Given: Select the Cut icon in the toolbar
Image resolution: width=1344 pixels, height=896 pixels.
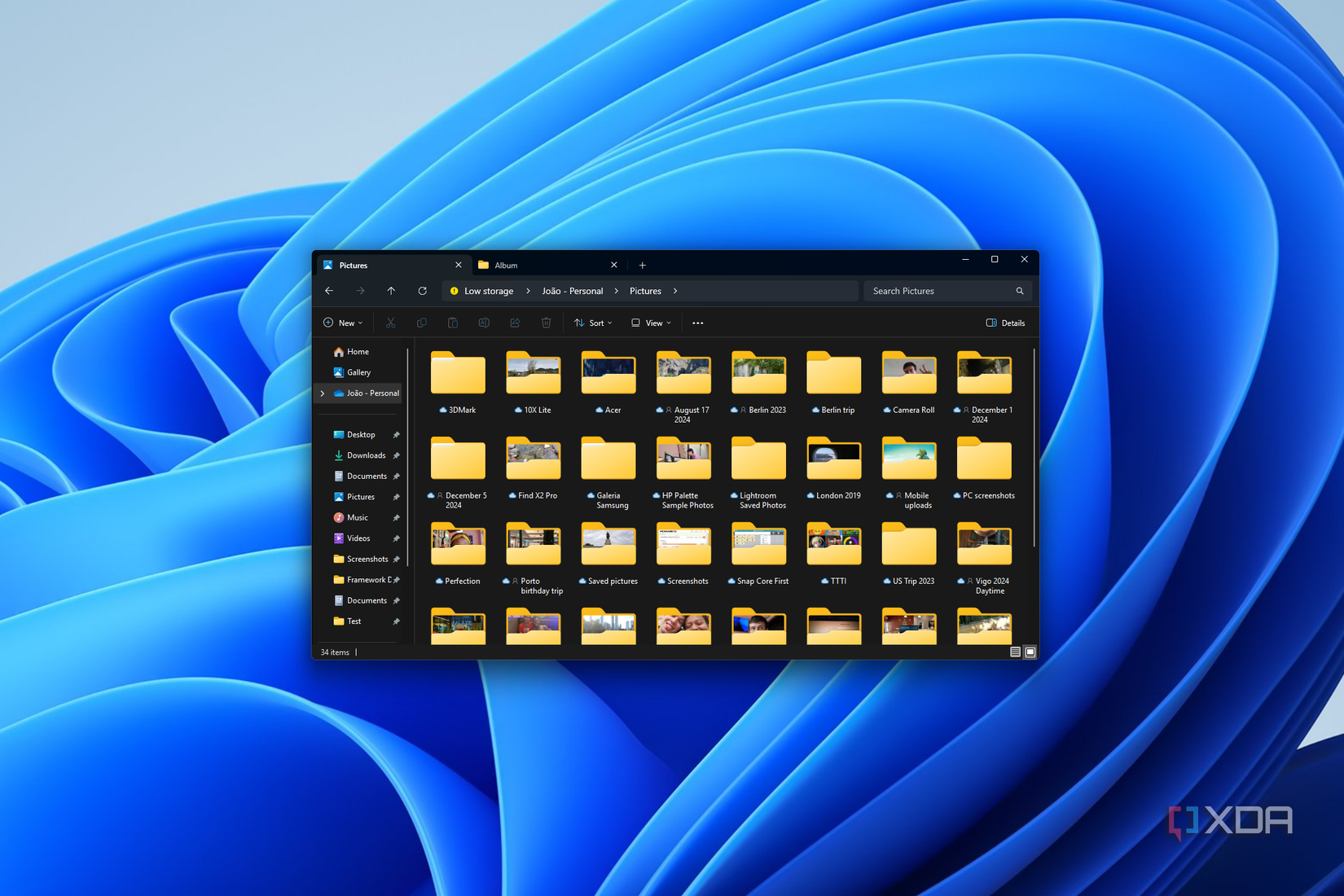Looking at the screenshot, I should click(x=390, y=323).
